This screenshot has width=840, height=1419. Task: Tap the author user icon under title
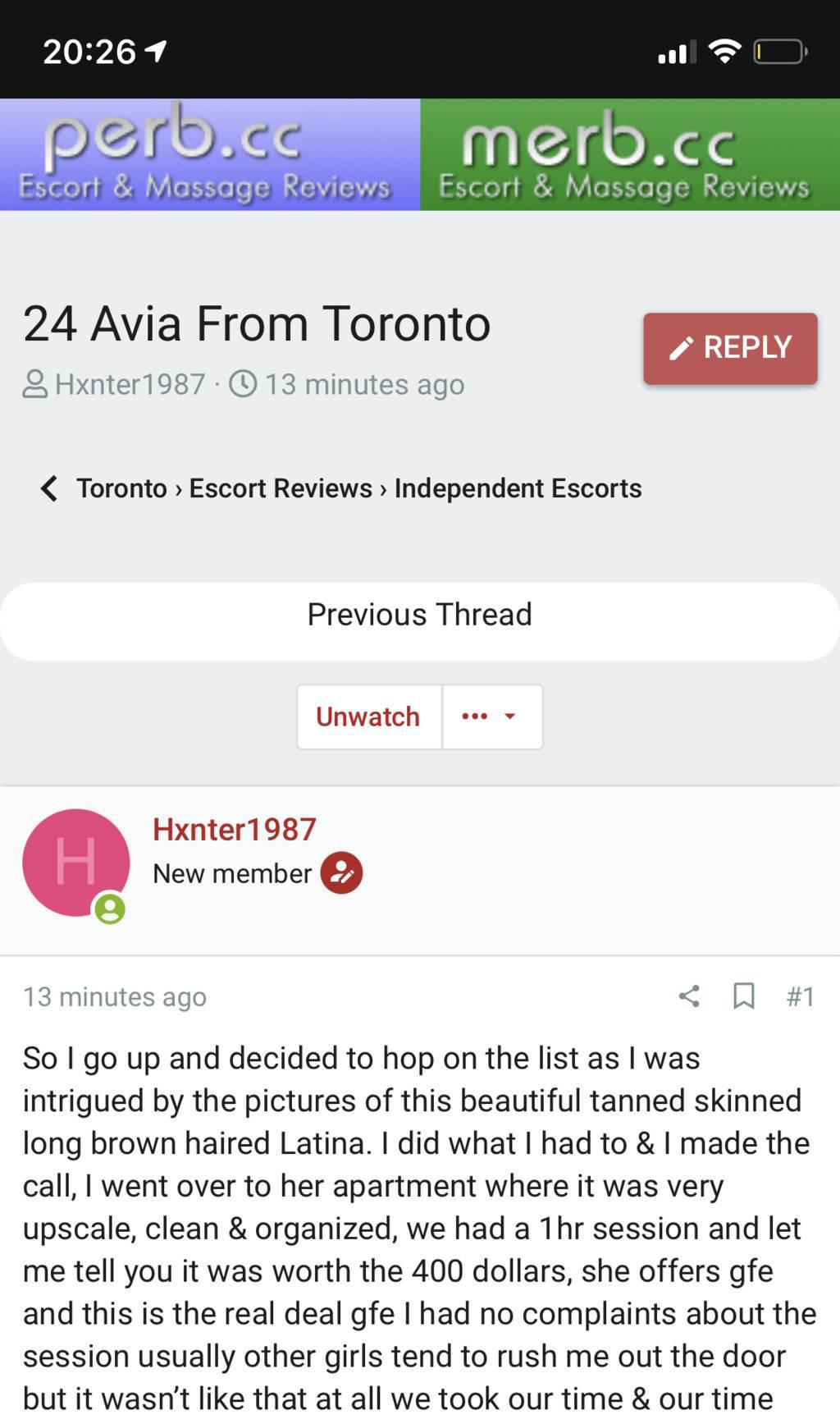34,384
